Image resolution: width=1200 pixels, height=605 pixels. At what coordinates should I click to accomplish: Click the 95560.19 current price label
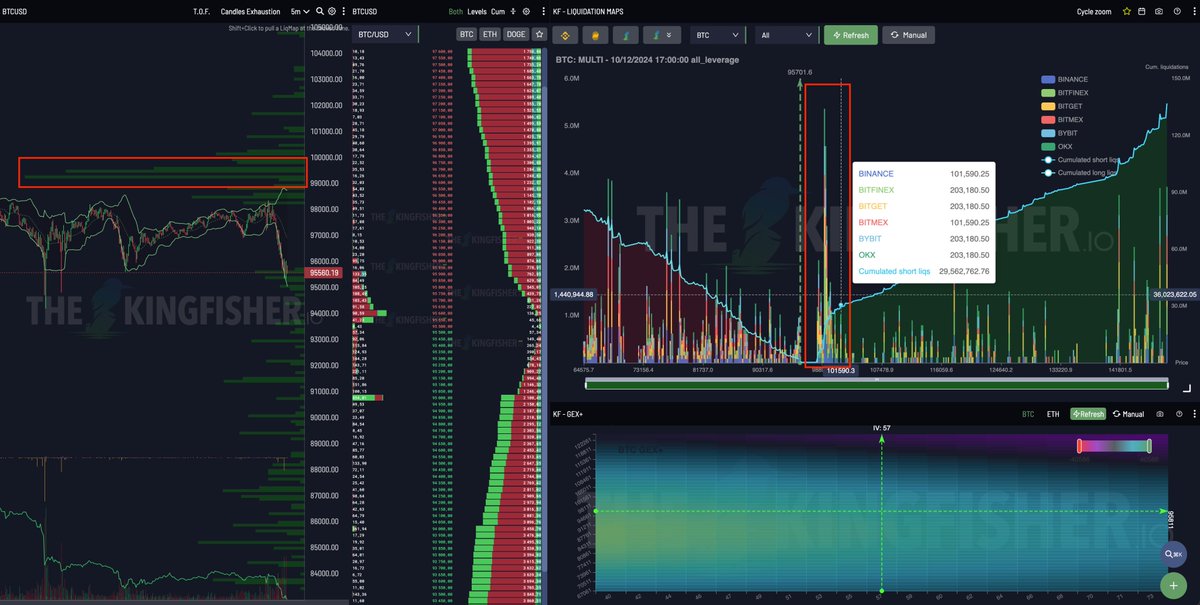coord(324,272)
